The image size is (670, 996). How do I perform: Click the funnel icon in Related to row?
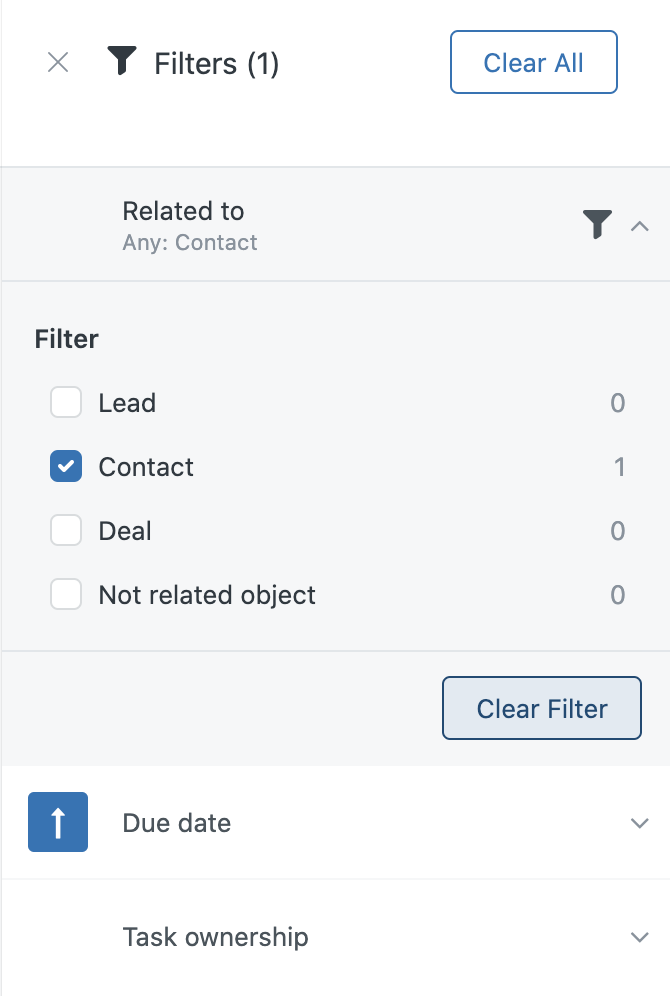pyautogui.click(x=597, y=224)
